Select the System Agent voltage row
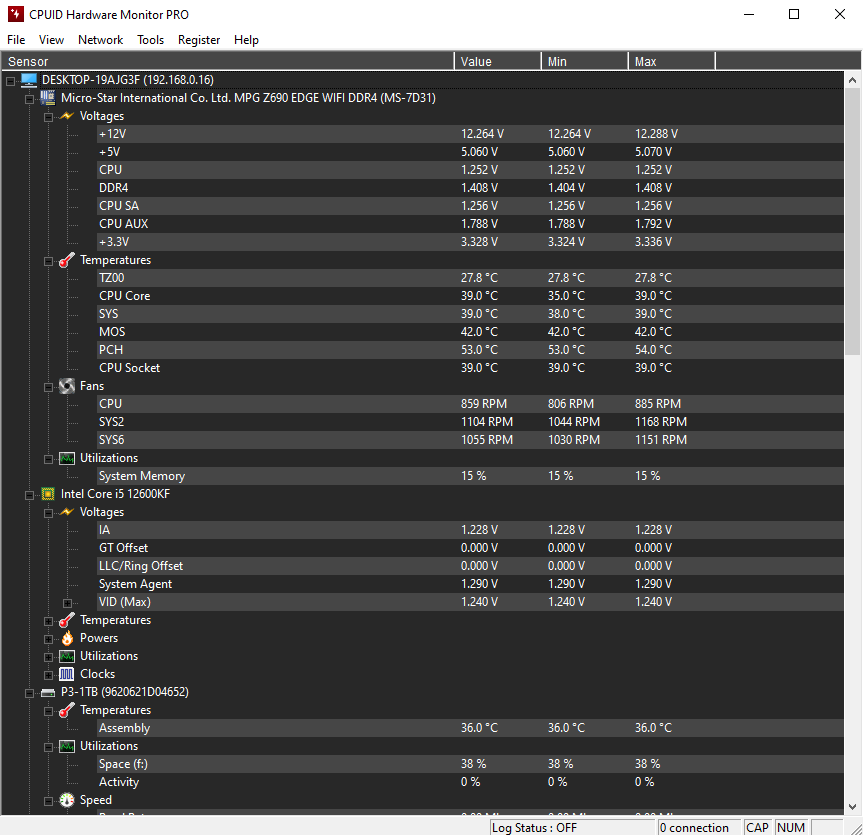 pos(470,584)
